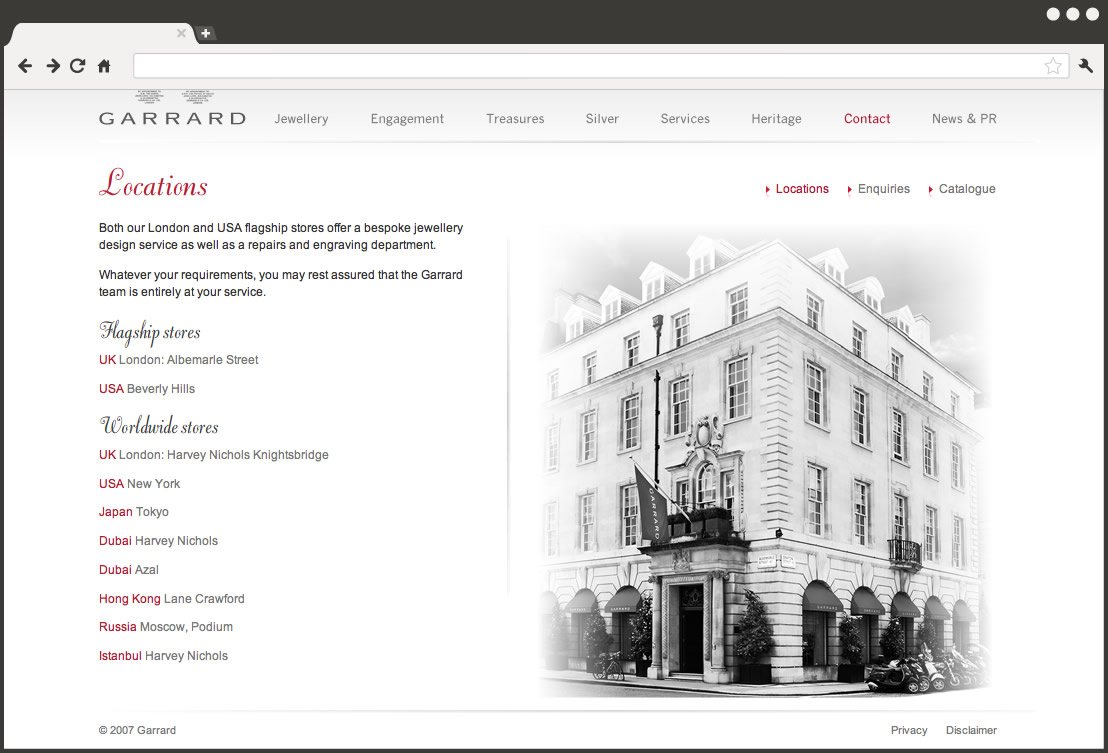Screen dimensions: 1108x753
Task: View the Japan Tokyo store link
Action: [134, 512]
